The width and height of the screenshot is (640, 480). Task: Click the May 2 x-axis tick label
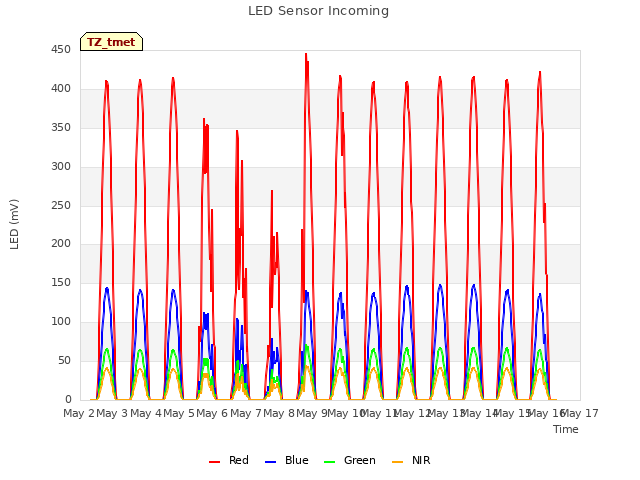(x=79, y=413)
